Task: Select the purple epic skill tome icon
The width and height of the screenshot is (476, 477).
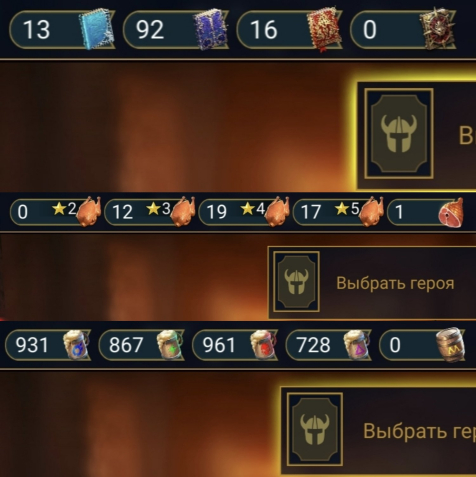Action: click(211, 30)
